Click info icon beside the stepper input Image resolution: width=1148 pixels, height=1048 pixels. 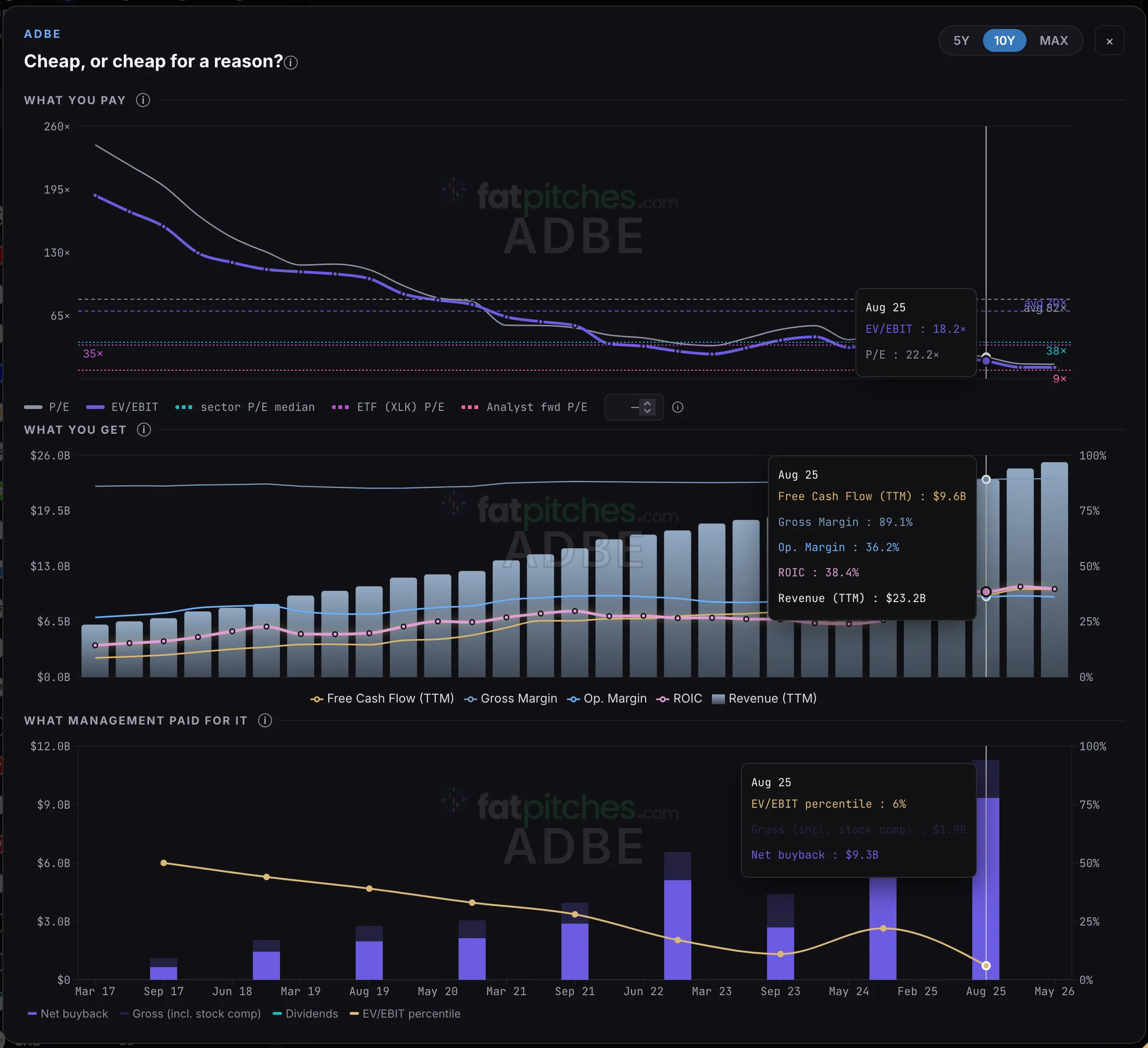(x=678, y=407)
